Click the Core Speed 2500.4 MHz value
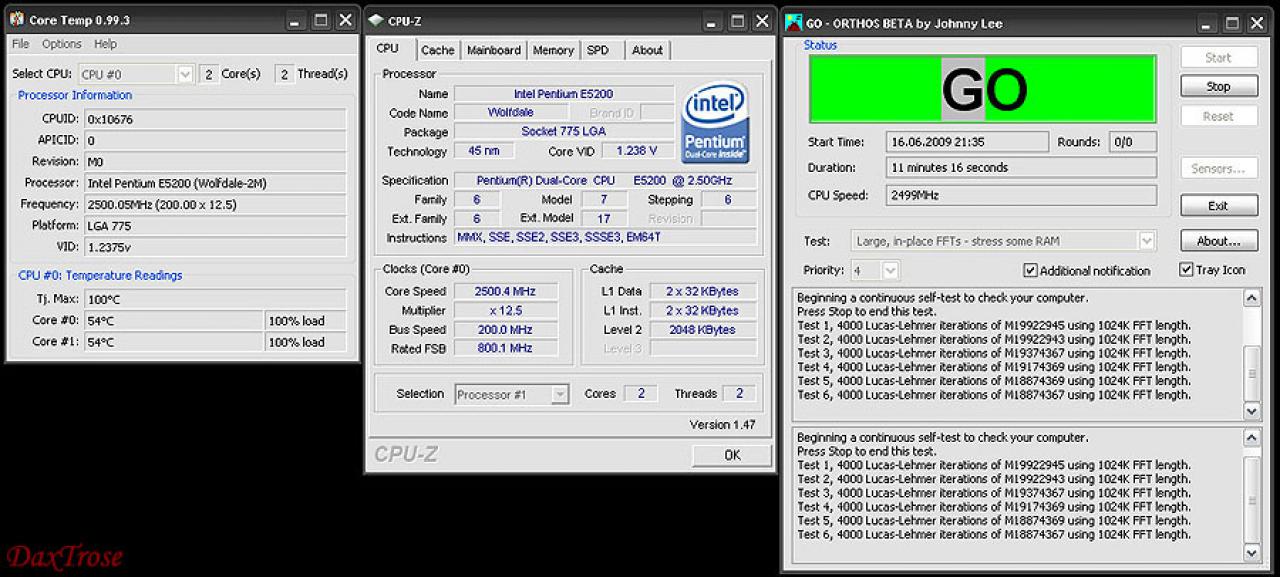1280x577 pixels. [x=506, y=291]
